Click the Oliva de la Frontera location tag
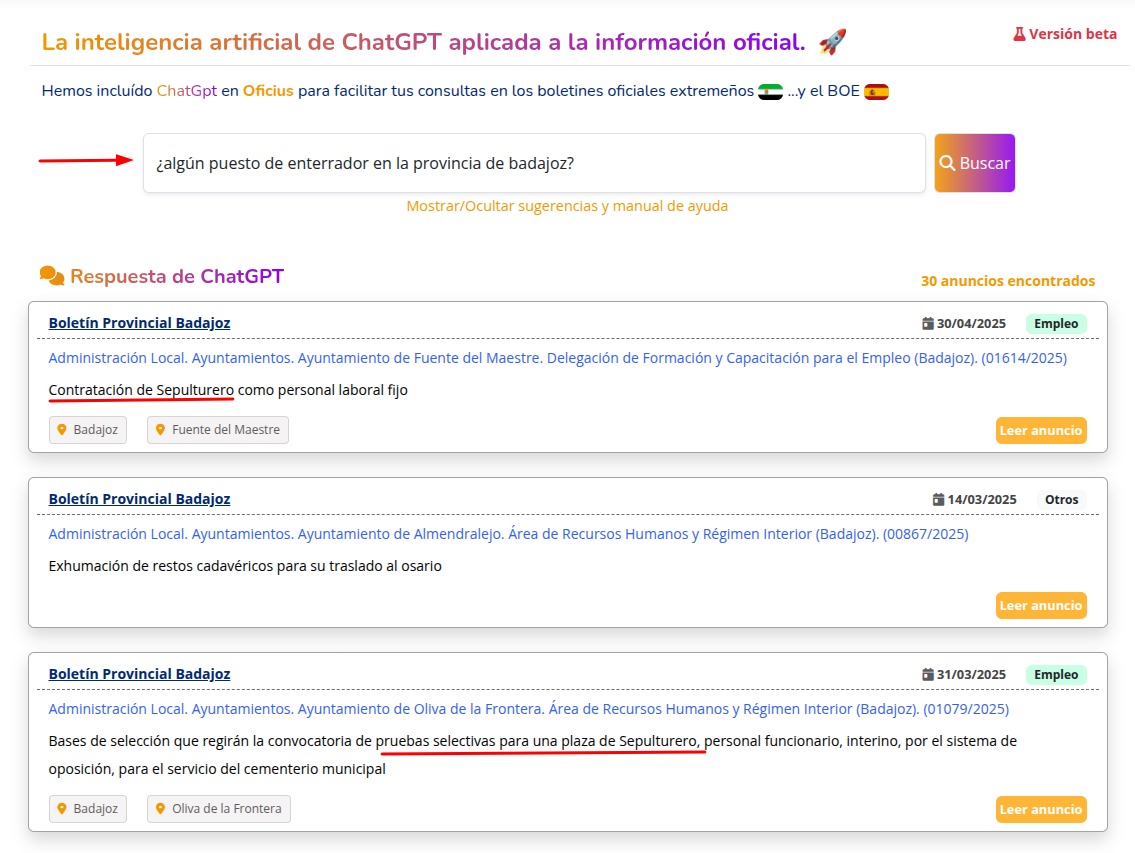The width and height of the screenshot is (1135, 853). click(219, 809)
